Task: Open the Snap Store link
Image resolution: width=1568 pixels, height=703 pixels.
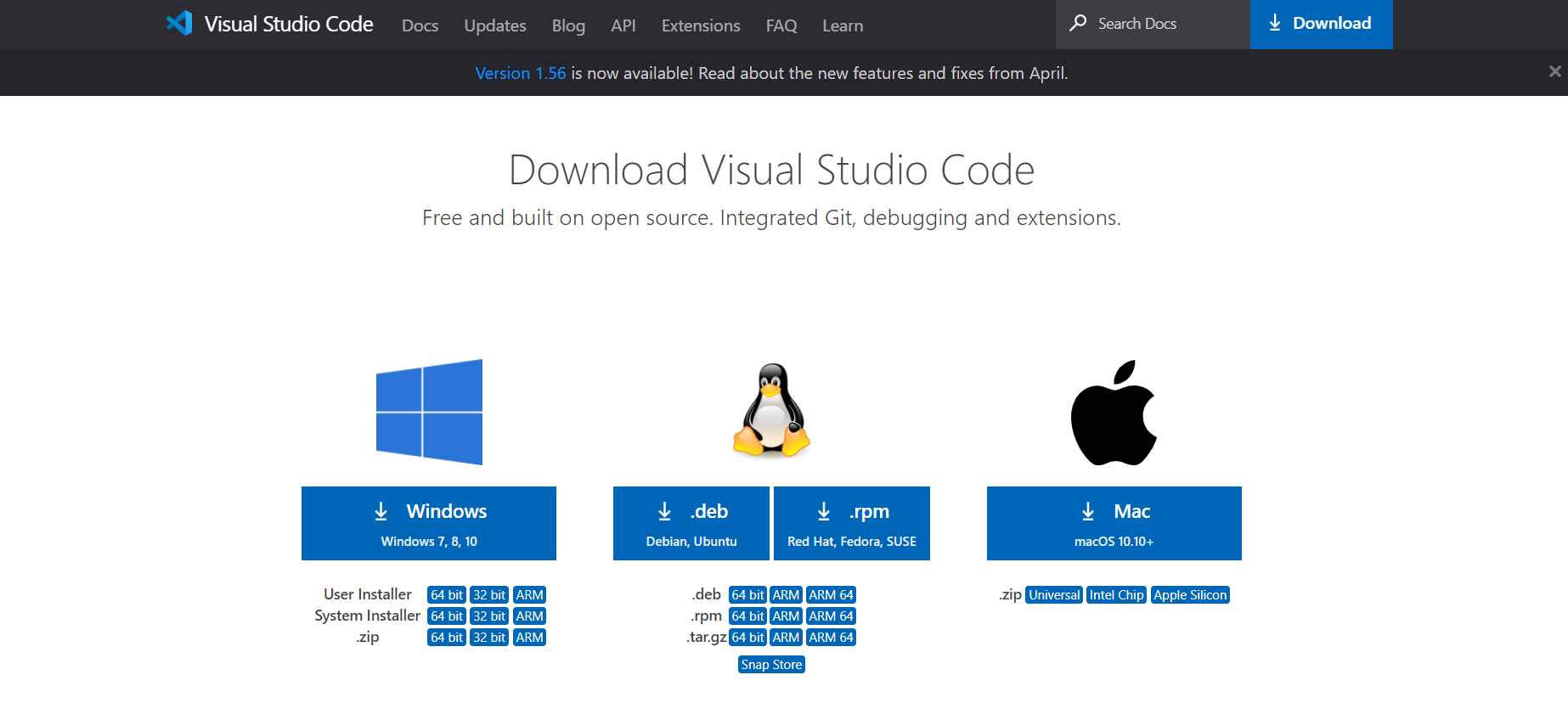Action: (x=771, y=665)
